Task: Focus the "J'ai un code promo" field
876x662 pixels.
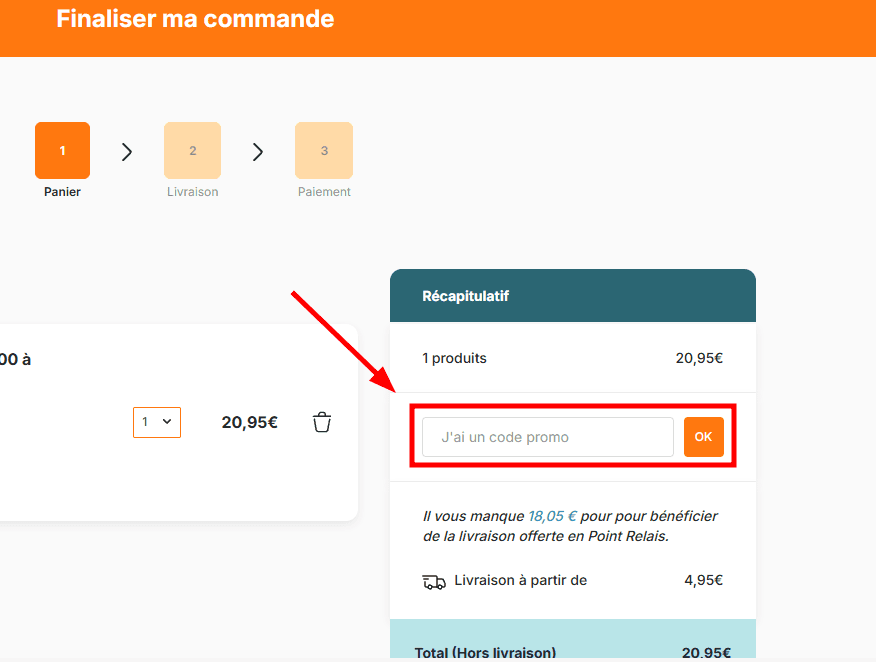Action: tap(547, 437)
